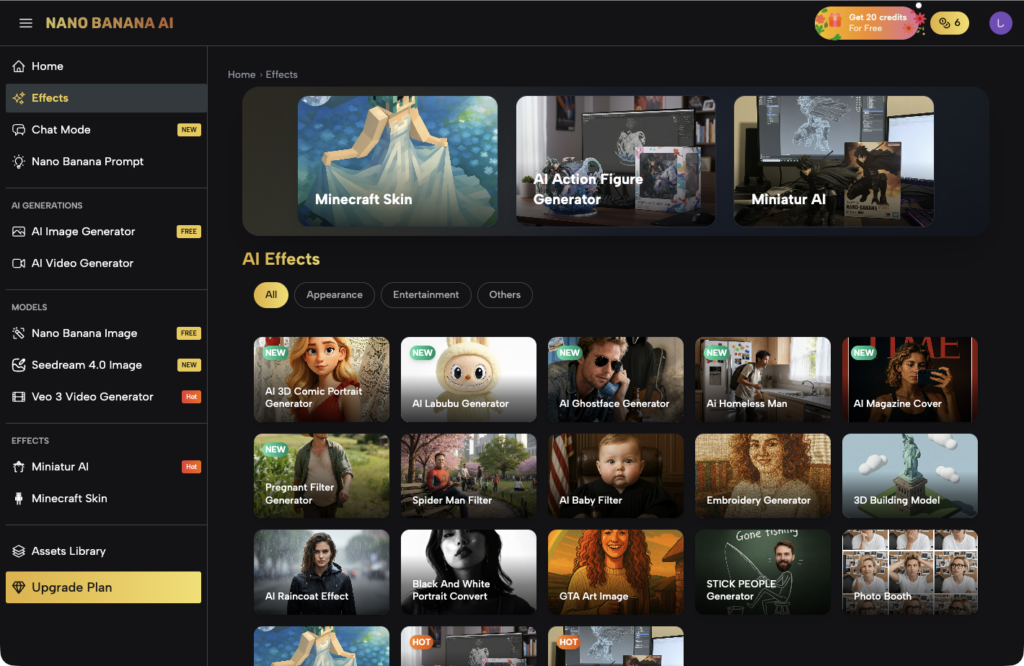Filter effects by Appearance
Screen dimensions: 1024x666
click(x=334, y=295)
